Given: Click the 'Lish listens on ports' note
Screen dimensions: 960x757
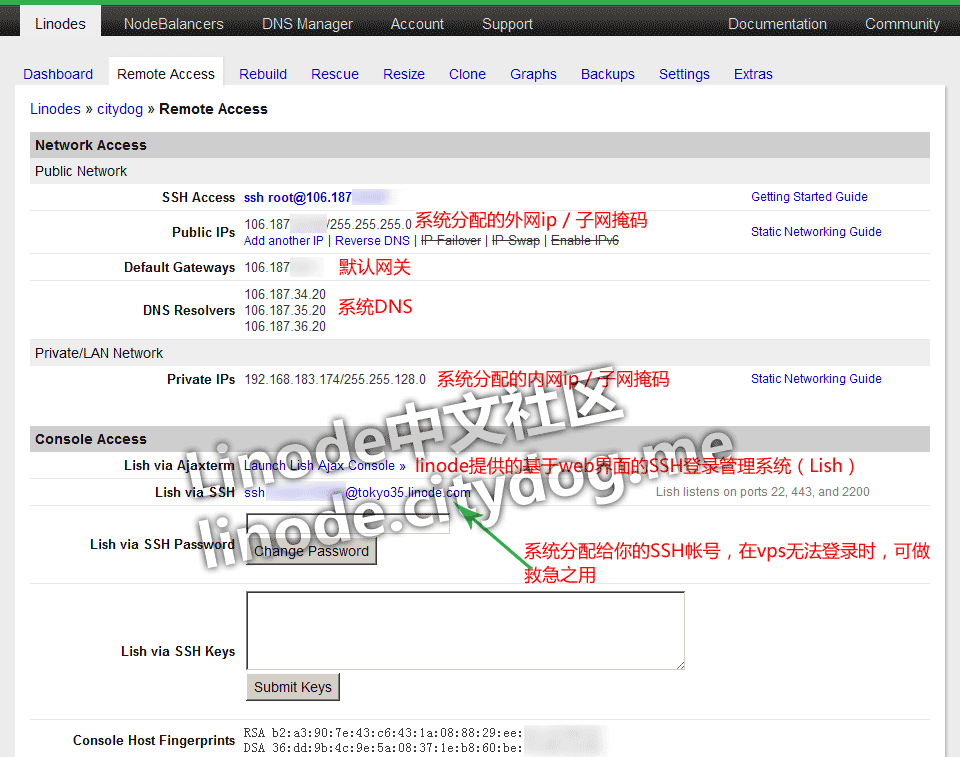Looking at the screenshot, I should [762, 492].
